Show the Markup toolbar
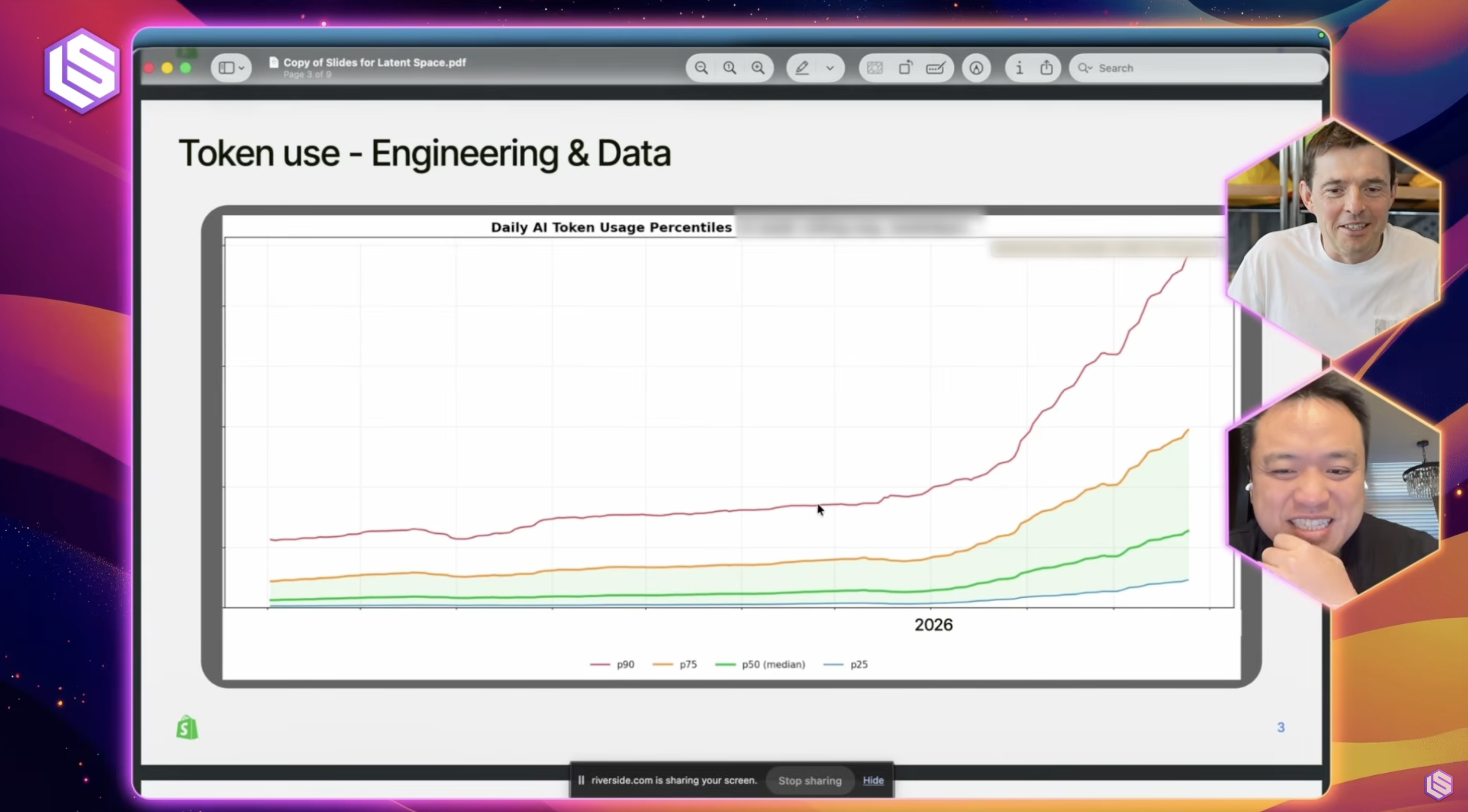Screen dimensions: 1468x812 tap(976, 68)
